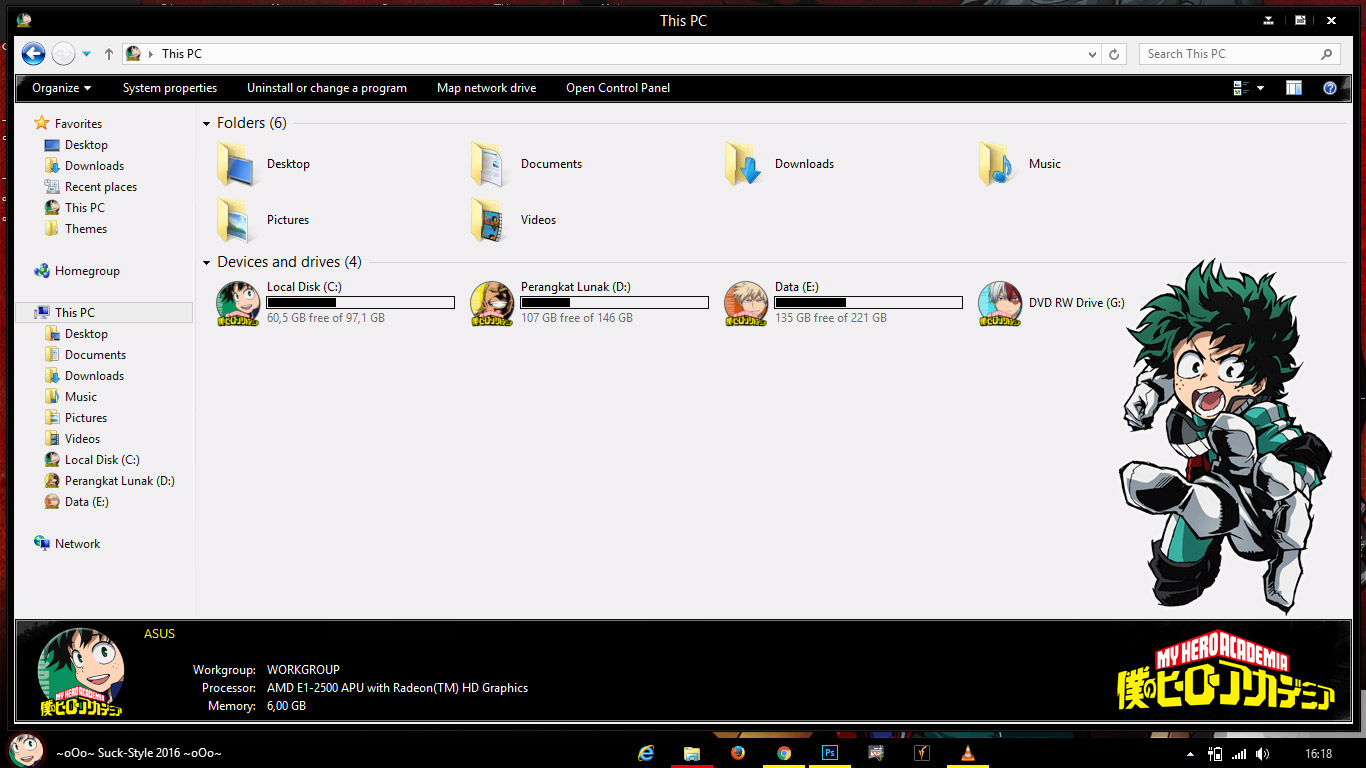
Task: Select Perangkat Lunak (D:) in the sidebar
Action: (x=120, y=481)
